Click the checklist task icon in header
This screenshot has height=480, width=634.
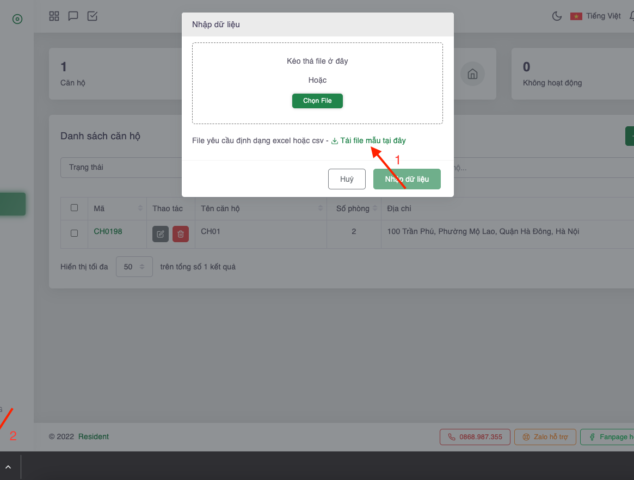[92, 16]
